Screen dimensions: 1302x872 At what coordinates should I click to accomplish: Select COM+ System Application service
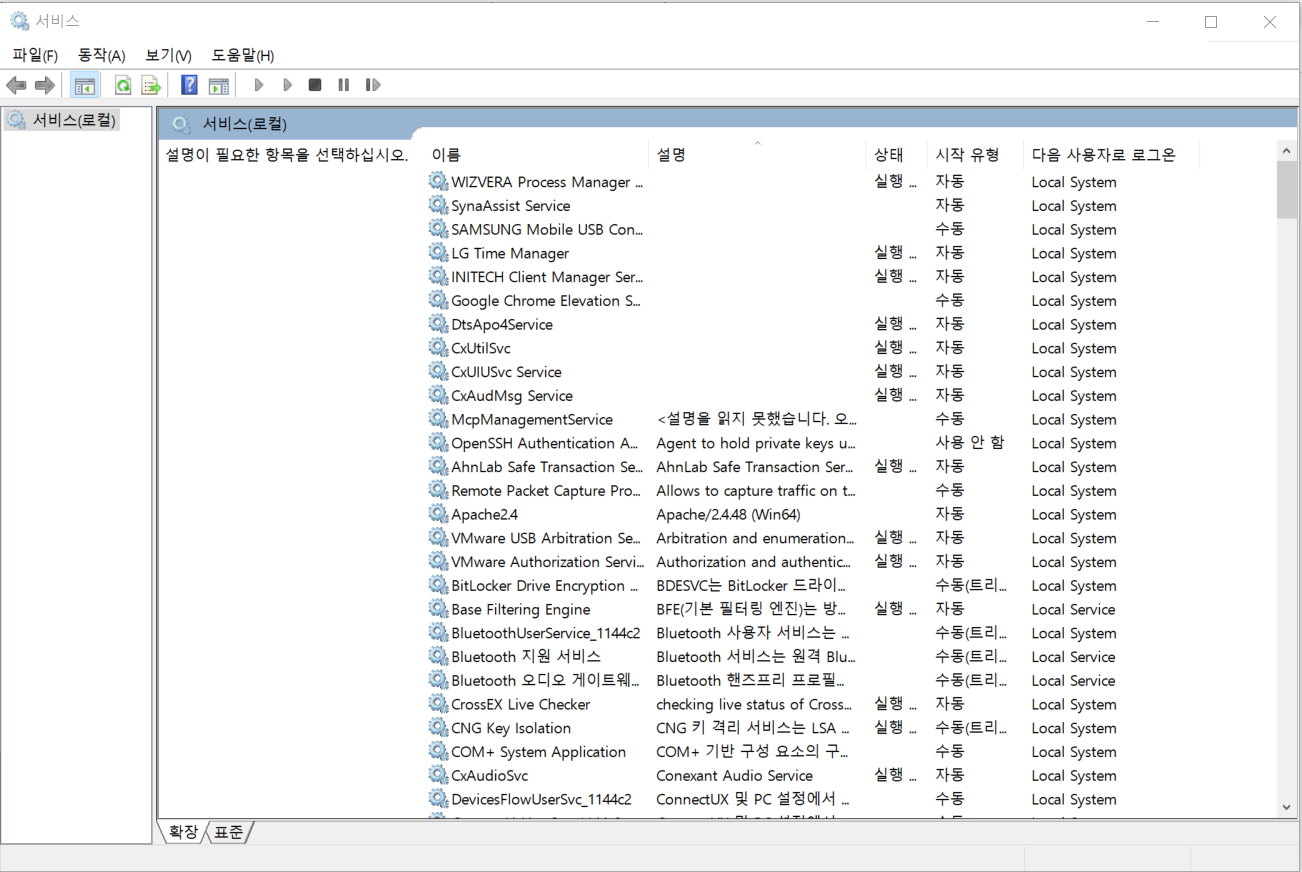538,752
